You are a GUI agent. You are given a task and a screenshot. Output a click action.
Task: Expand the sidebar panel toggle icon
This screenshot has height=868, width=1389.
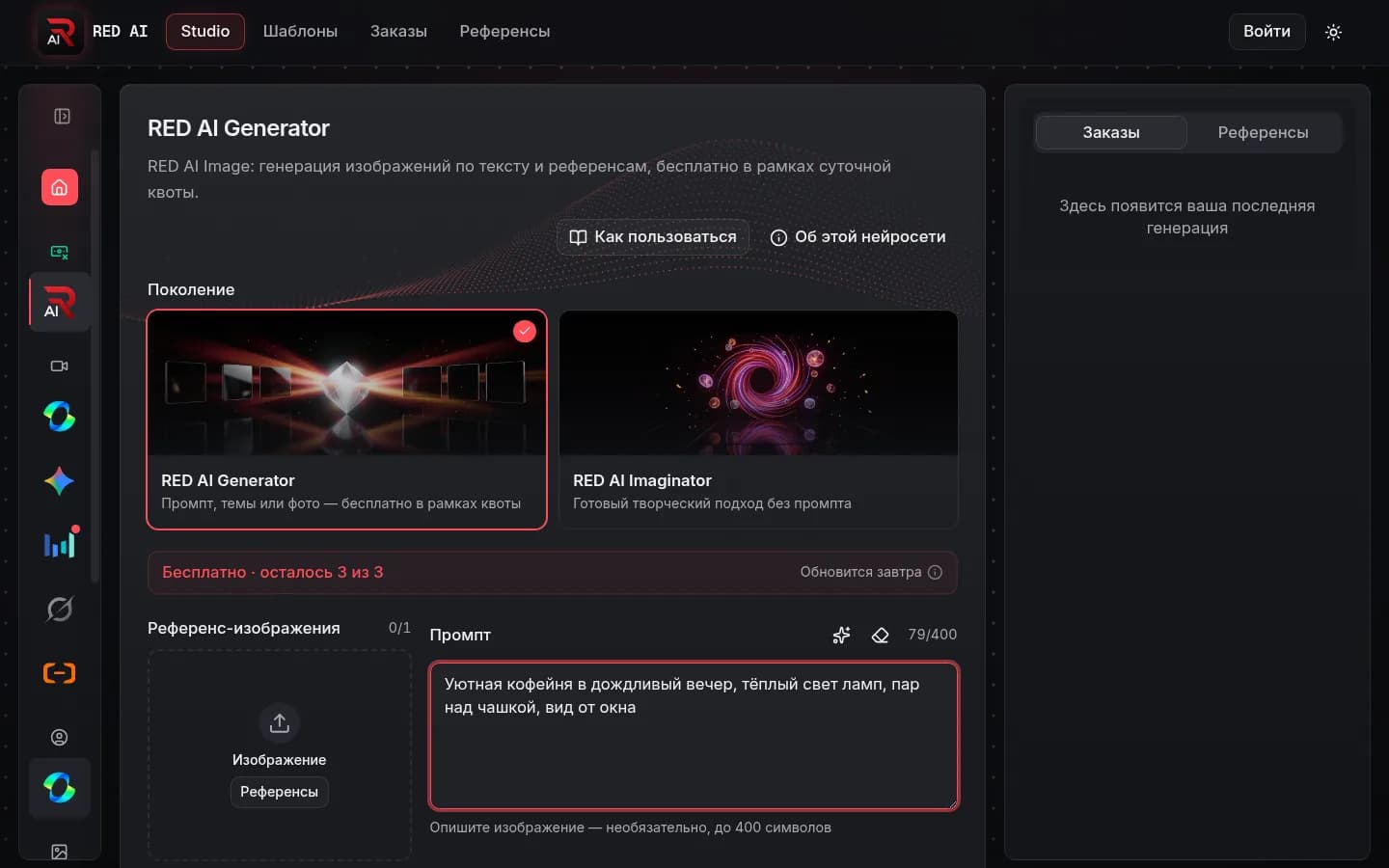62,117
